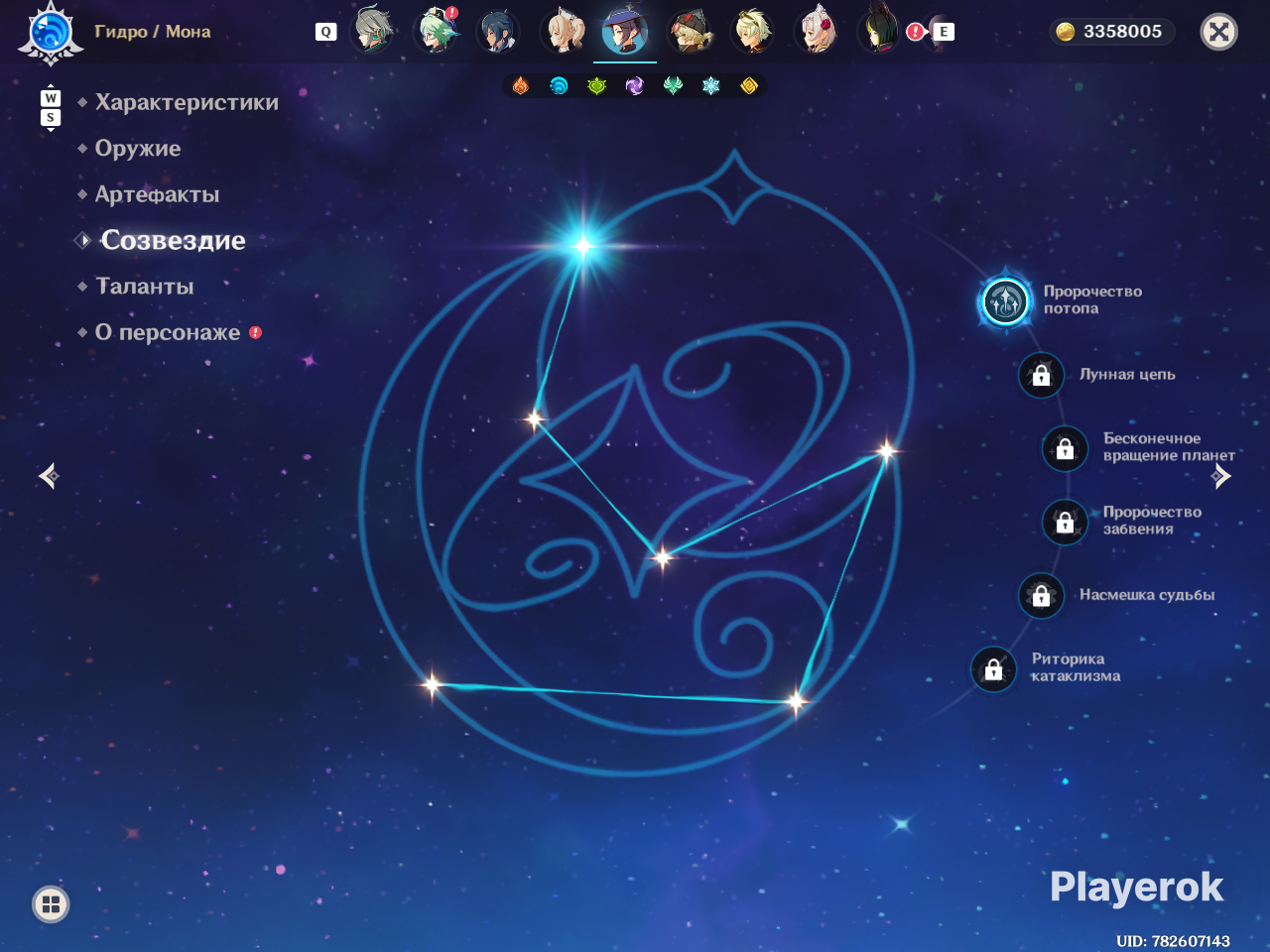This screenshot has width=1270, height=952.
Task: Go to the previous character with the left arrow
Action: (49, 476)
